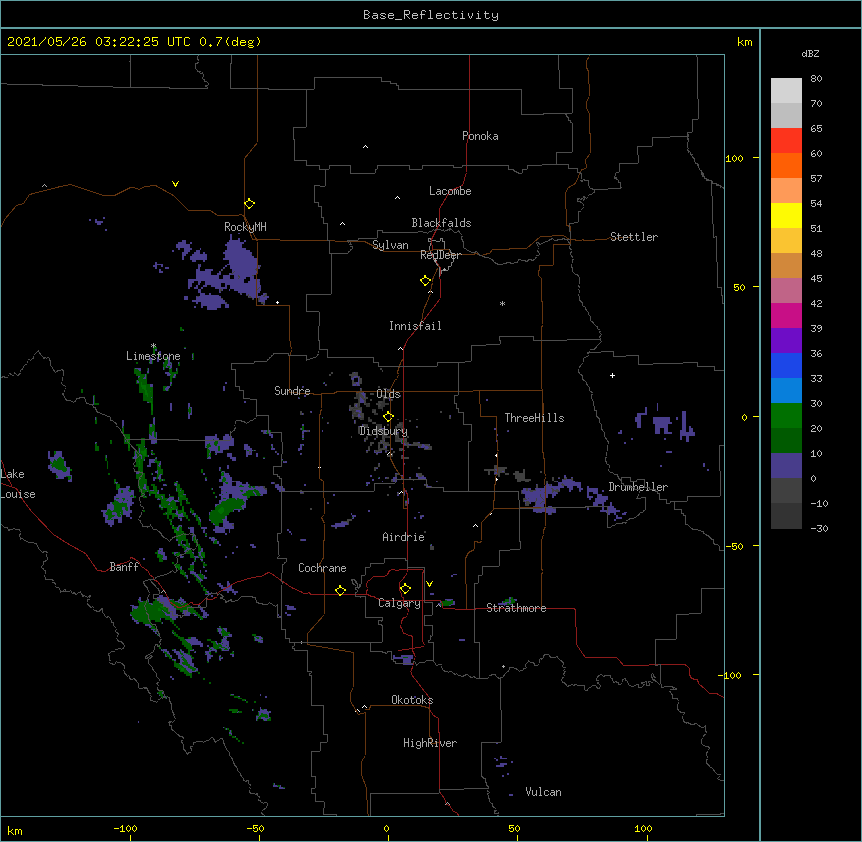Click the yellow V marker northwest of RockyMH
The height and width of the screenshot is (842, 862).
tap(175, 184)
